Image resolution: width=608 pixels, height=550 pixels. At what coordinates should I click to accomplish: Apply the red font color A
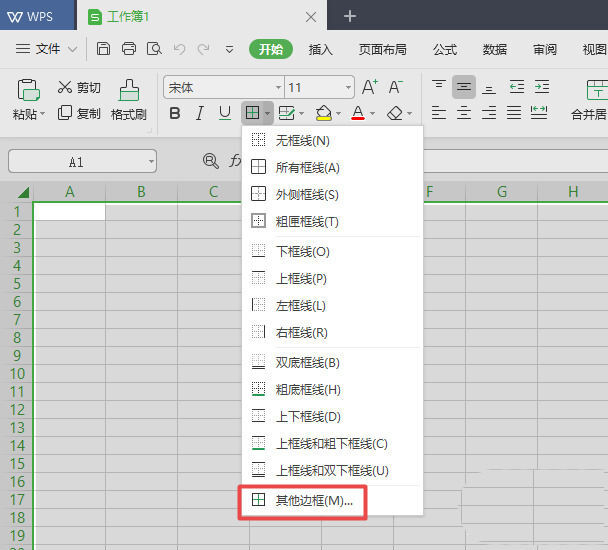click(358, 113)
